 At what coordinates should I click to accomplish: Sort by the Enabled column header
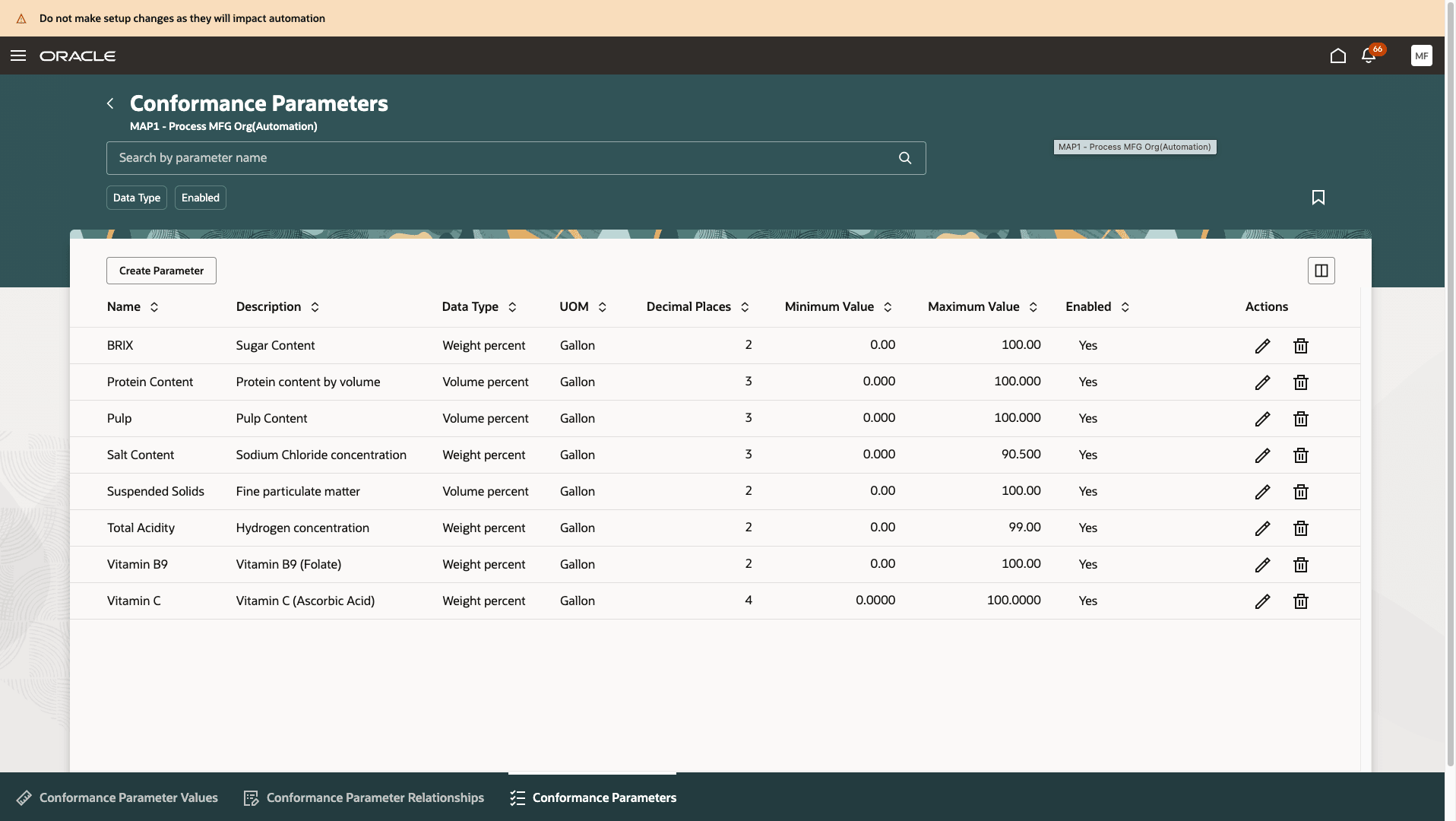pyautogui.click(x=1125, y=307)
